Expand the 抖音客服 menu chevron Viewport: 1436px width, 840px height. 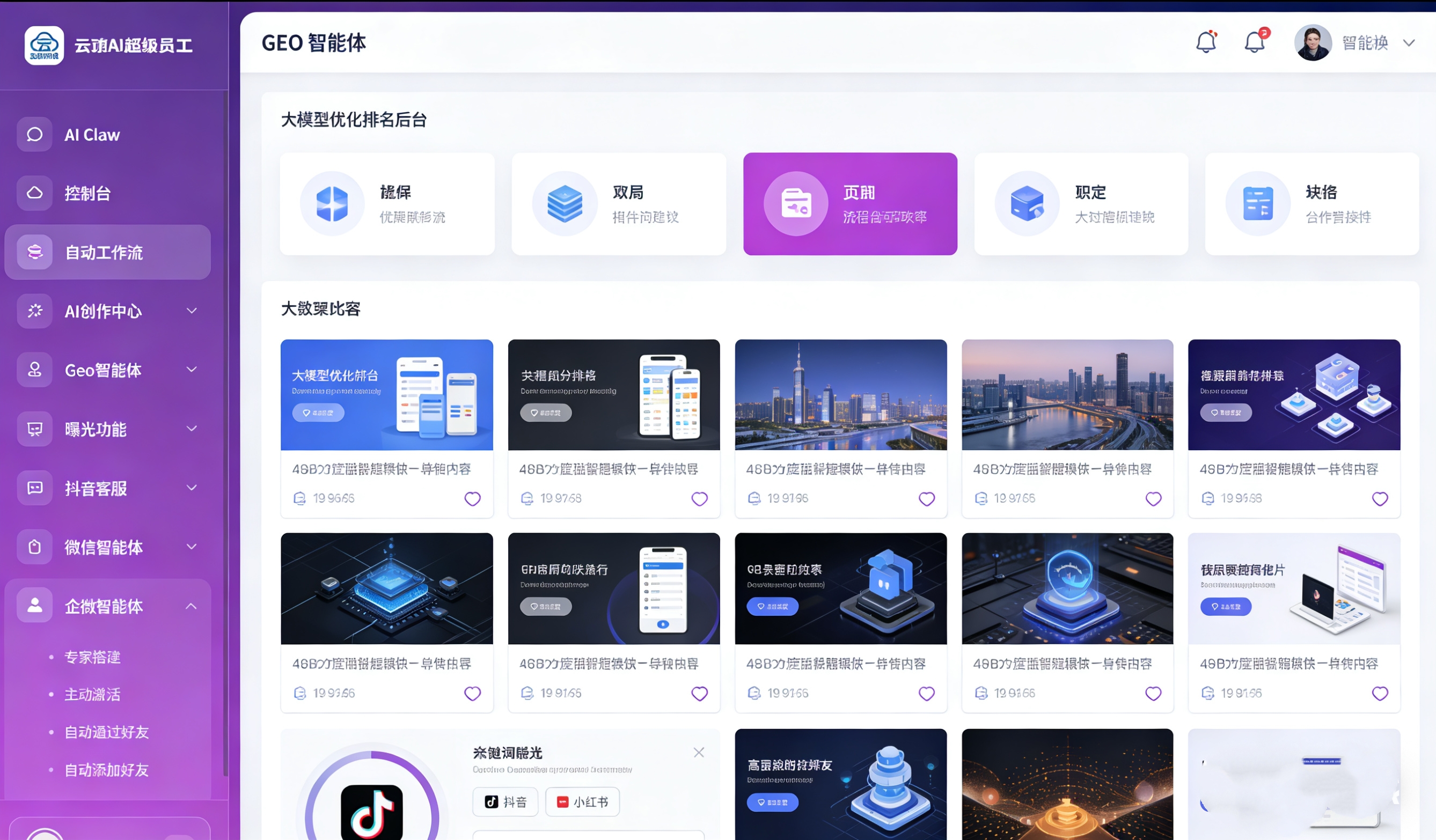(x=192, y=488)
